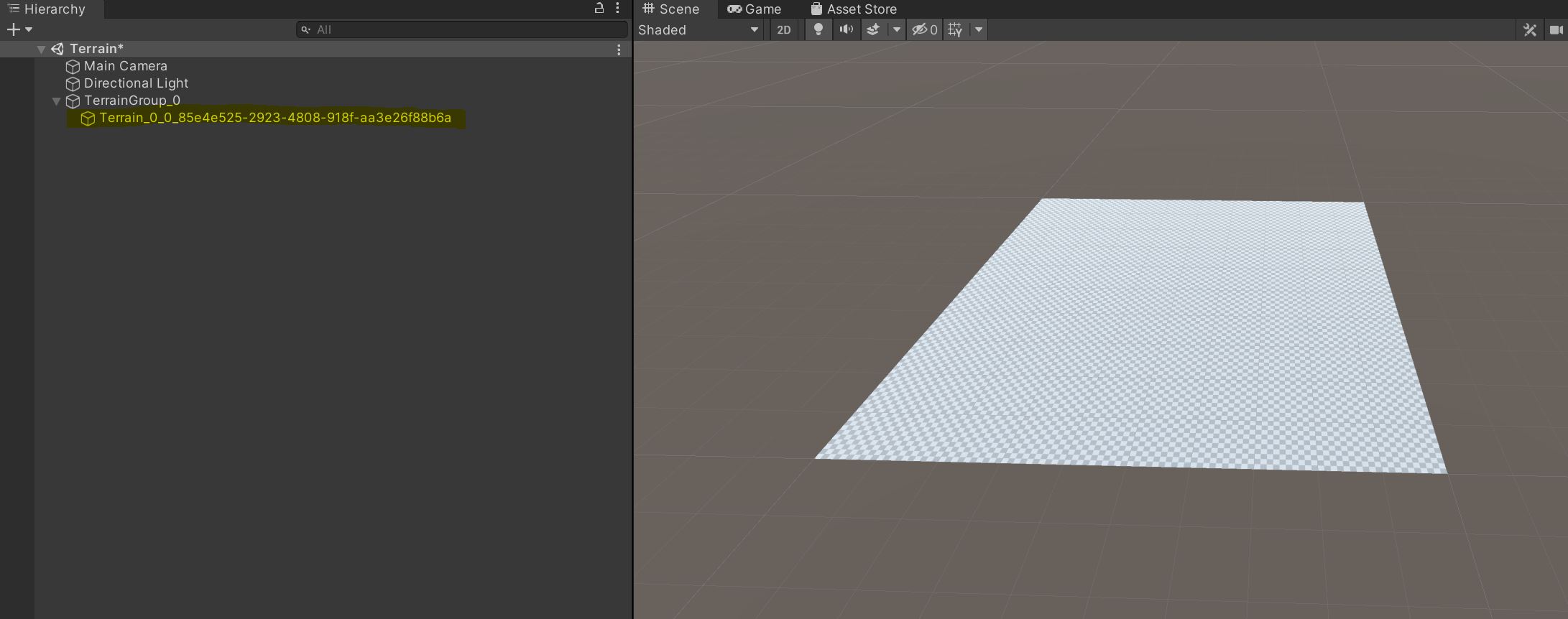The width and height of the screenshot is (1568, 619).
Task: Collapse TerrainGroup_0 foldout arrow
Action: coord(56,101)
